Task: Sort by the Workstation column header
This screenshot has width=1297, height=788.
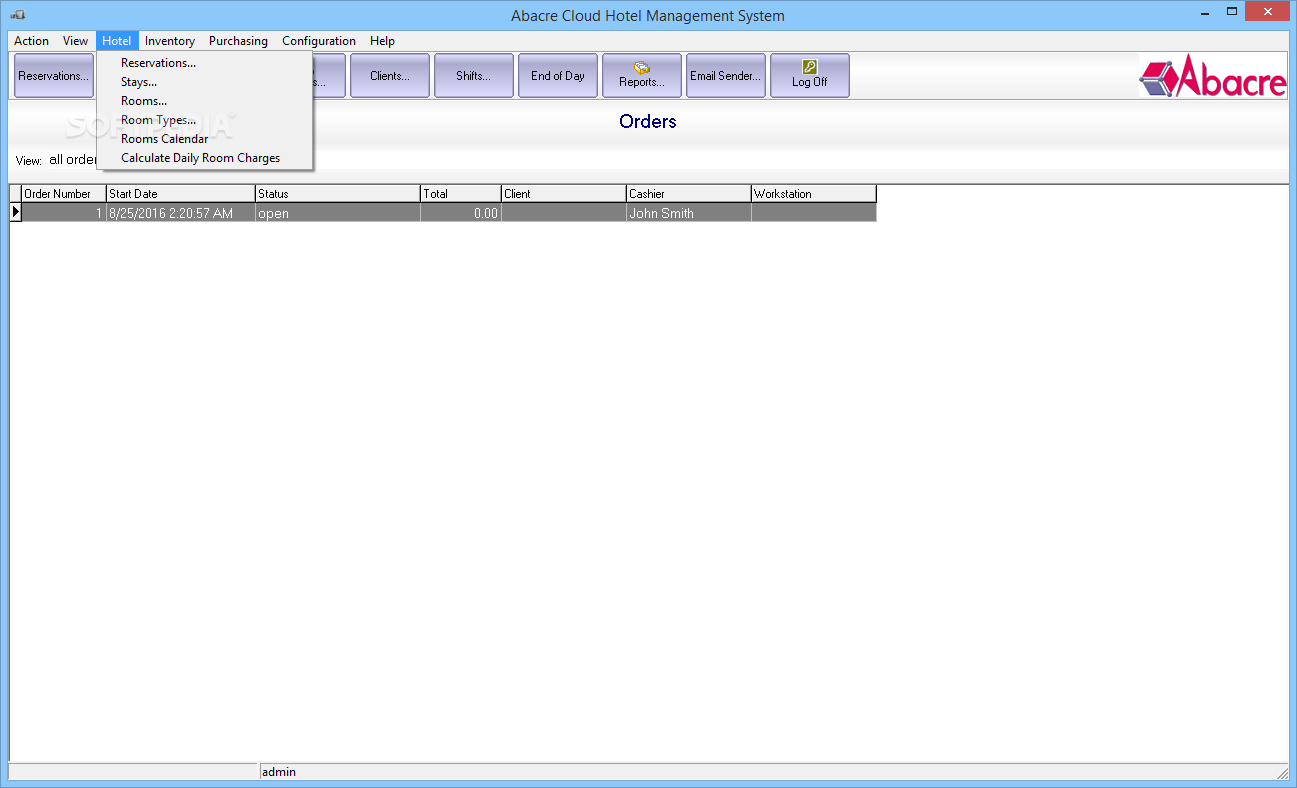Action: coord(814,194)
